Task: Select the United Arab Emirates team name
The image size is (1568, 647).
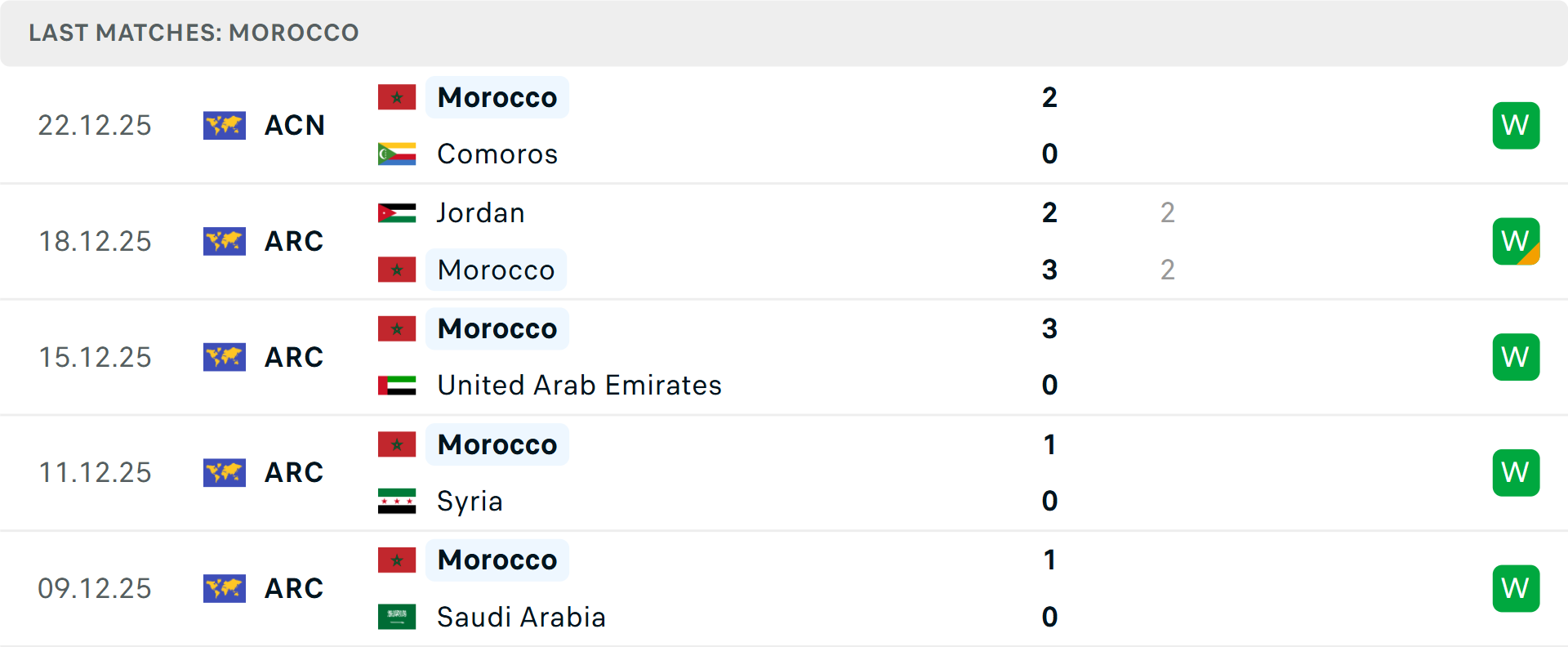Action: click(x=579, y=385)
